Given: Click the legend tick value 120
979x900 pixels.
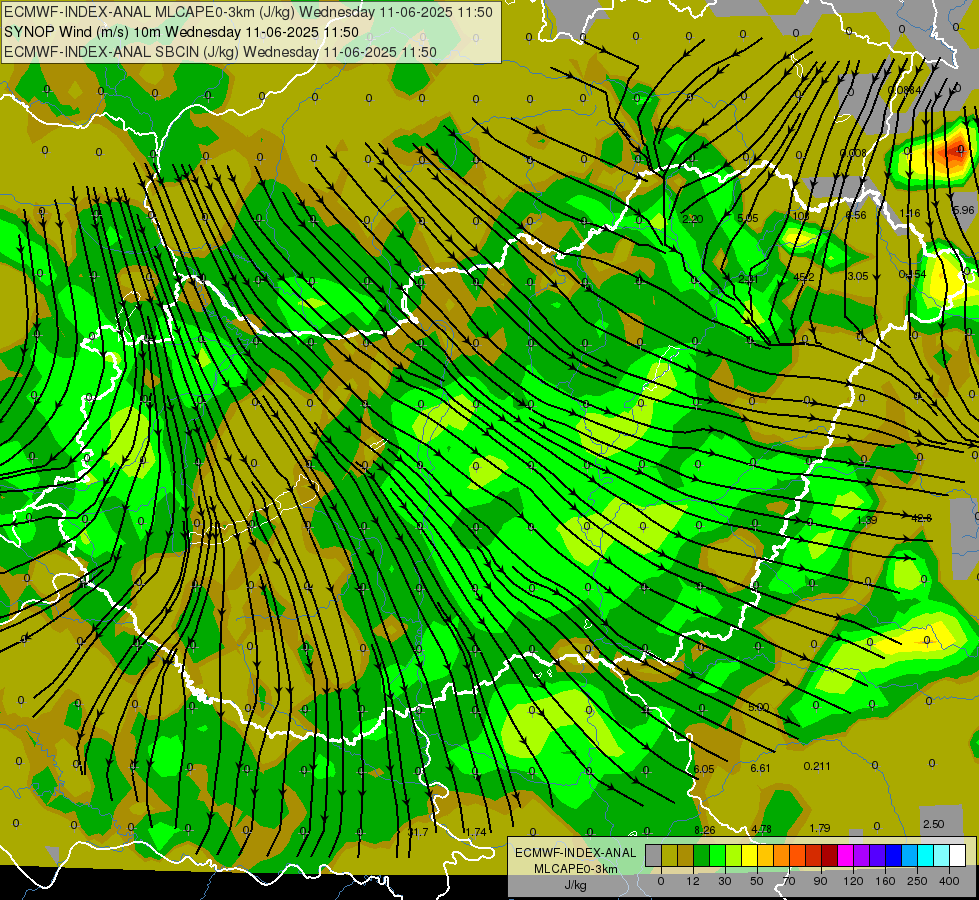Looking at the screenshot, I should [x=853, y=881].
